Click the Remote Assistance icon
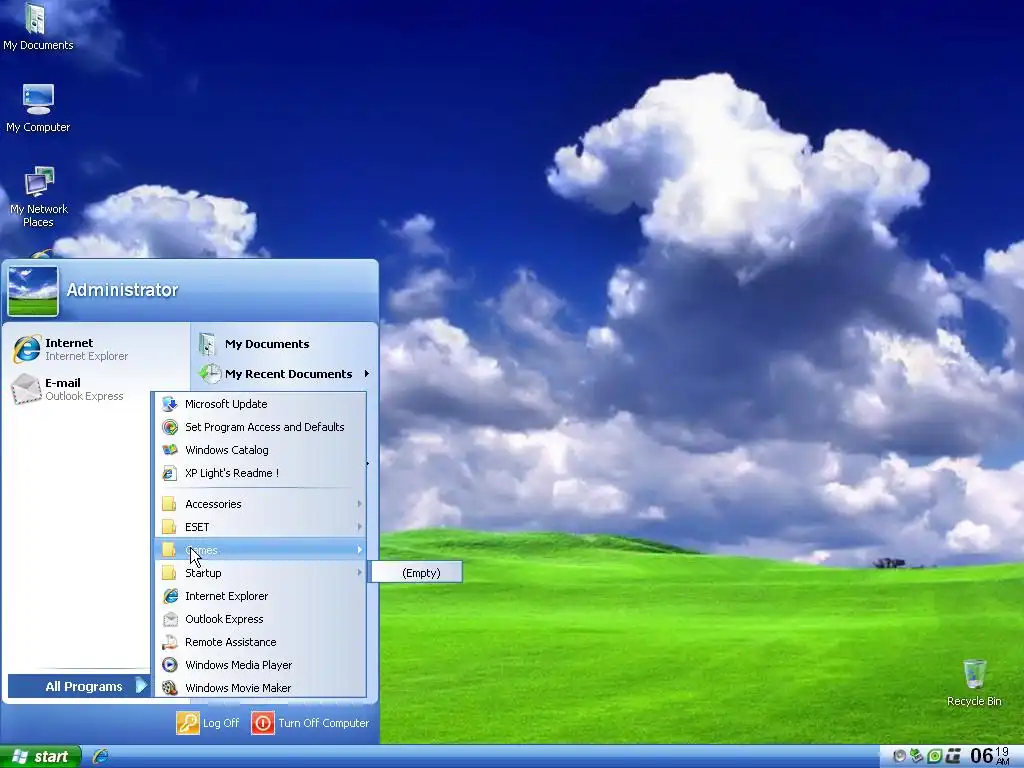This screenshot has width=1024, height=768. click(170, 642)
